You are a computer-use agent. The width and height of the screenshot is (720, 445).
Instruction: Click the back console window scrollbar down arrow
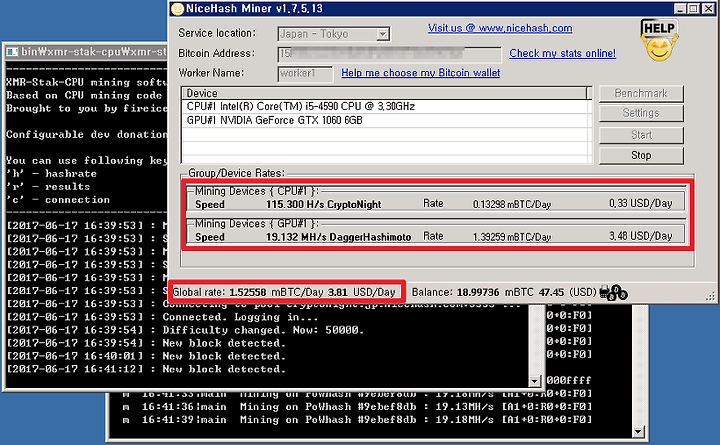tap(637, 432)
